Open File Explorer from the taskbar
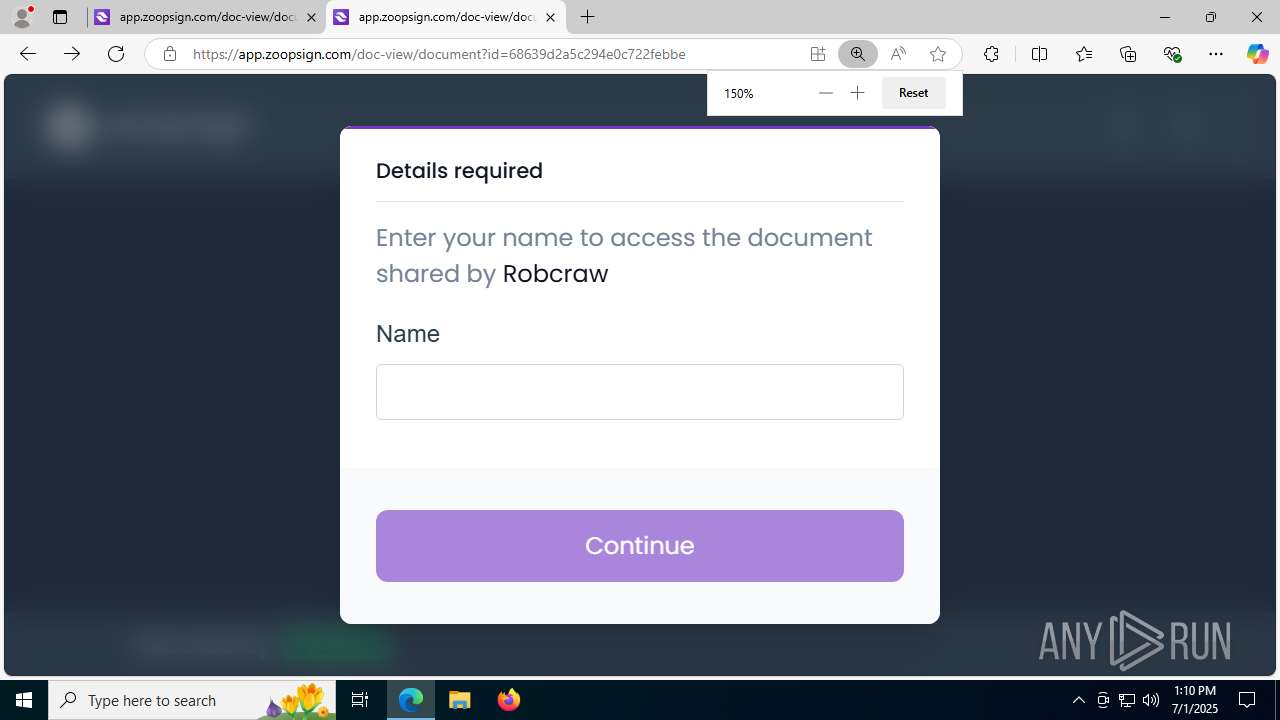Image resolution: width=1280 pixels, height=720 pixels. (460, 700)
